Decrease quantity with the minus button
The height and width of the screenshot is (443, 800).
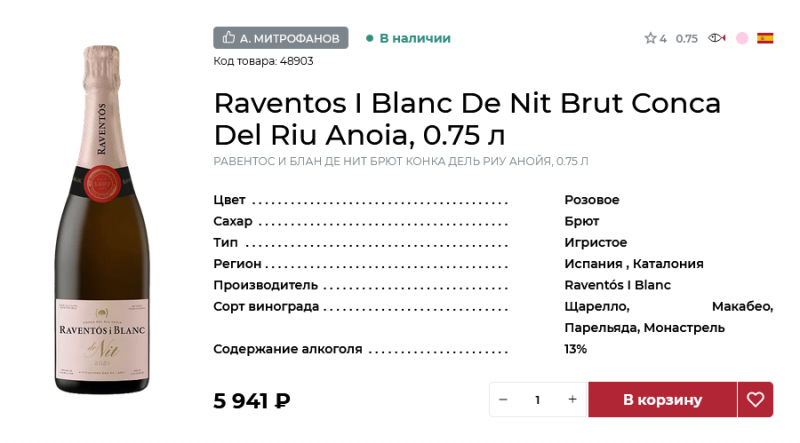click(x=503, y=400)
